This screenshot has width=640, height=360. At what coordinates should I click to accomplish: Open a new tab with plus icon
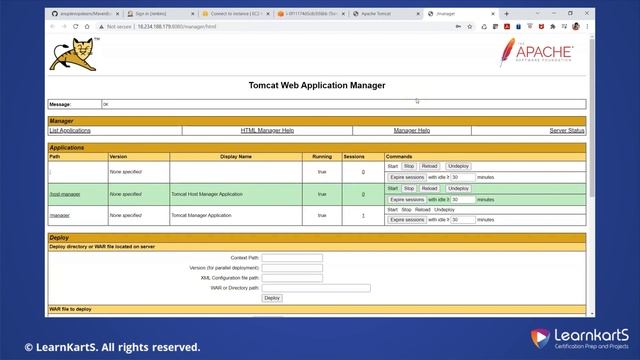[x=507, y=13]
